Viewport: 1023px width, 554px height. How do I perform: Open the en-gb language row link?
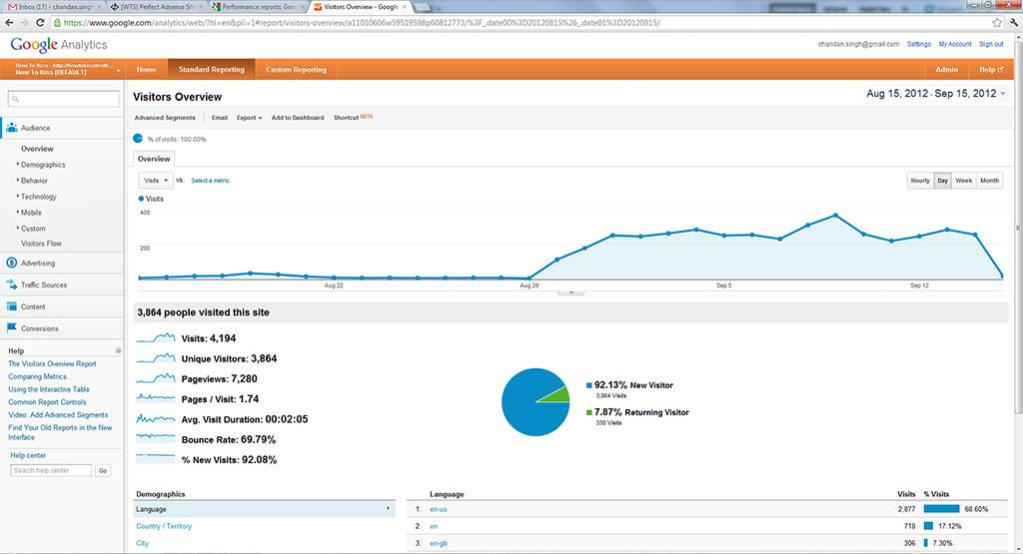[x=438, y=543]
